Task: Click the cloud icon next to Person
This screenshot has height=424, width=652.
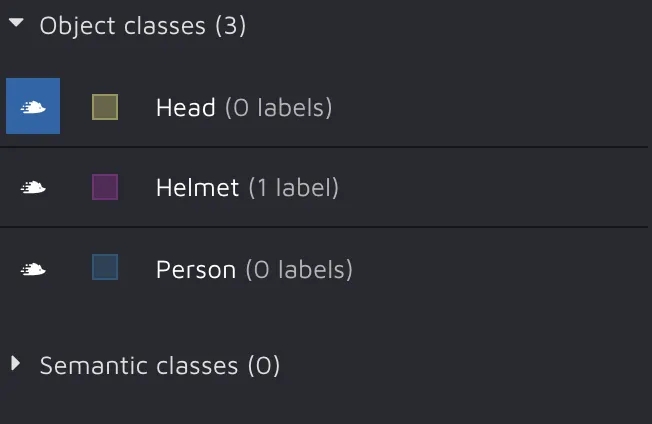Action: pos(33,268)
